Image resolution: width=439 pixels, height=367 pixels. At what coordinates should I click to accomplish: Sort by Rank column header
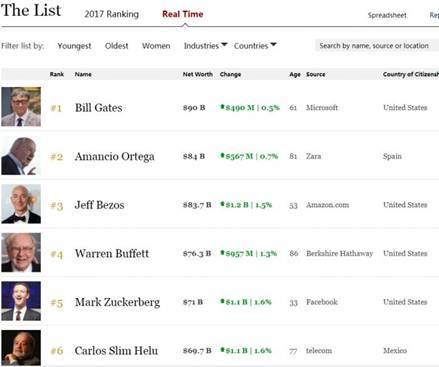(57, 74)
